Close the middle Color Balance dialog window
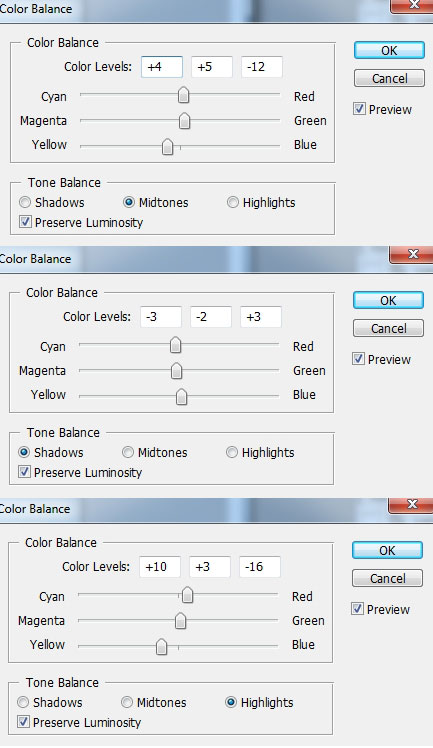Viewport: 433px width, 748px height. (x=413, y=254)
